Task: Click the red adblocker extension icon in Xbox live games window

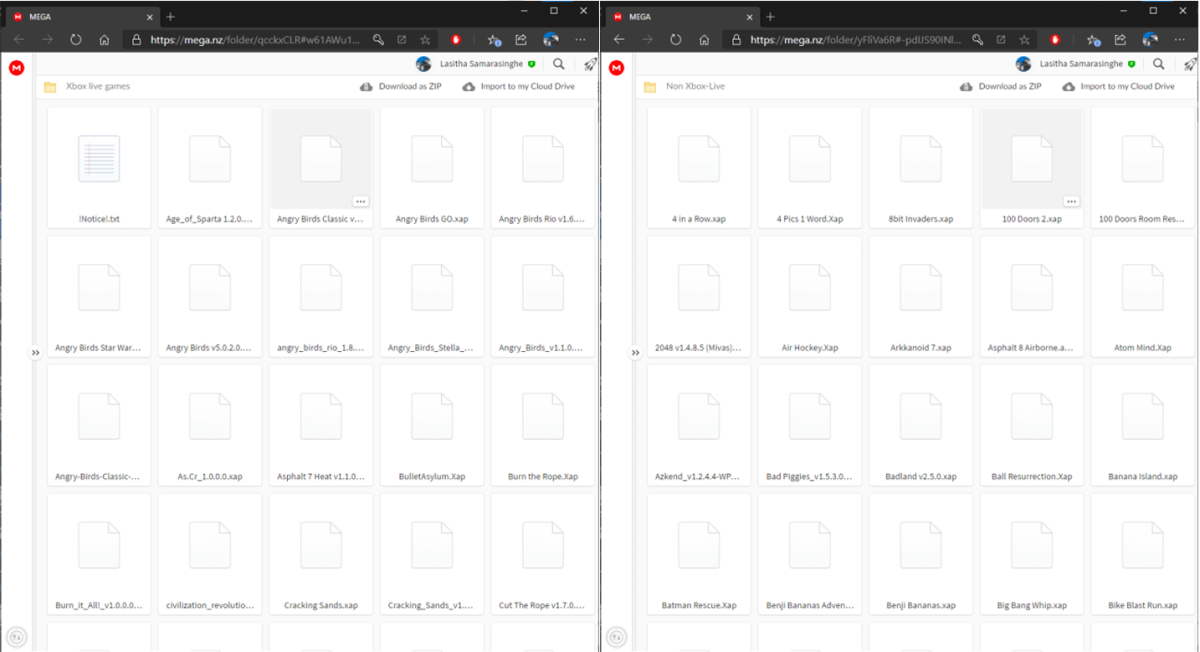Action: click(x=455, y=40)
